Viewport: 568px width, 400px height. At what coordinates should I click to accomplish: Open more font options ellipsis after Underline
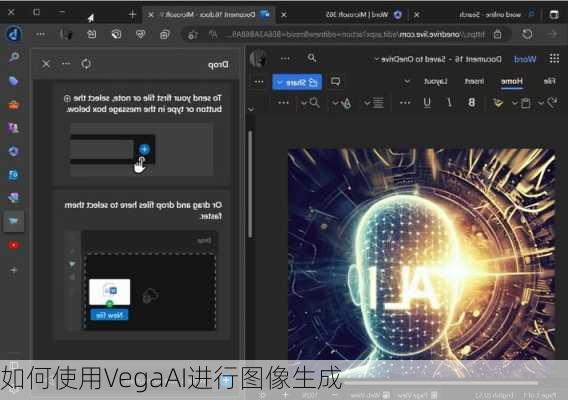click(405, 103)
